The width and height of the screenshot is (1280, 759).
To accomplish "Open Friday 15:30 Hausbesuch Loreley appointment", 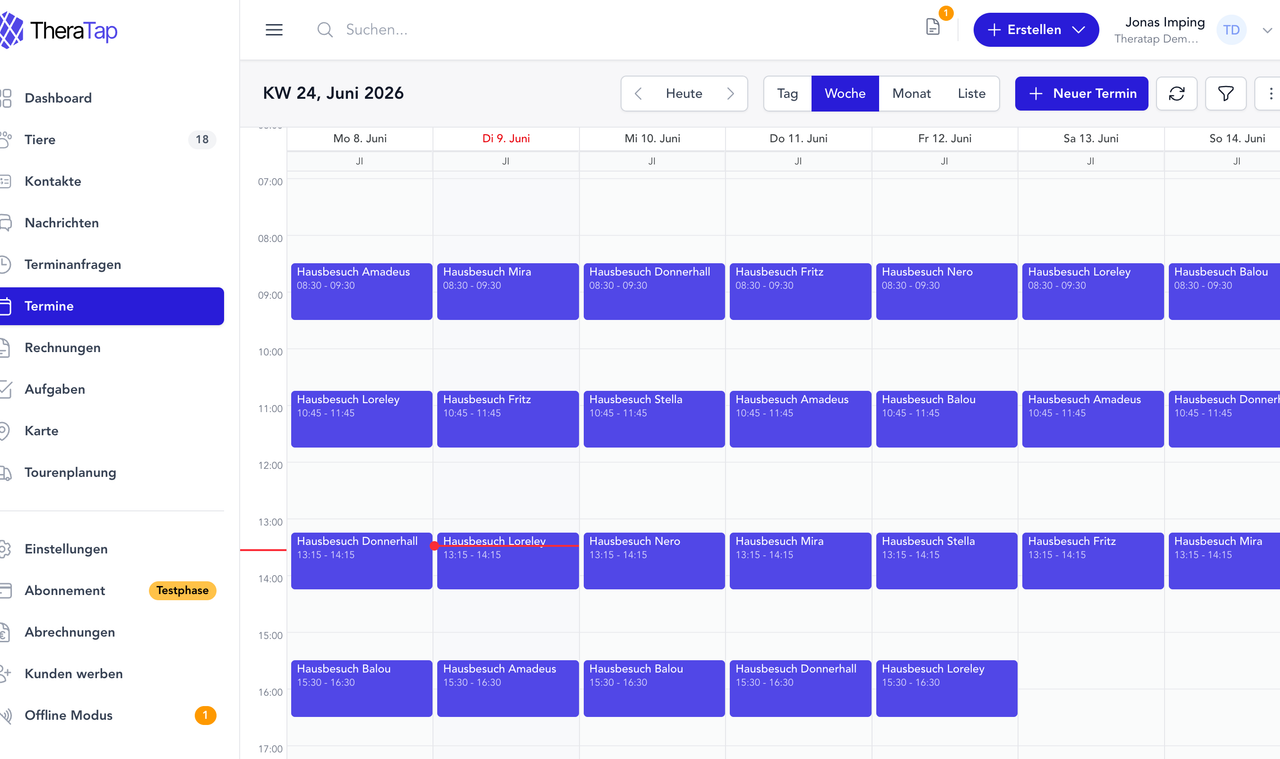I will [x=946, y=689].
